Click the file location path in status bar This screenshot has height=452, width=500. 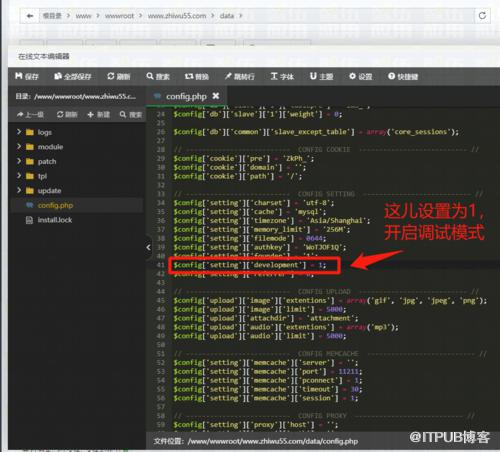tap(273, 441)
